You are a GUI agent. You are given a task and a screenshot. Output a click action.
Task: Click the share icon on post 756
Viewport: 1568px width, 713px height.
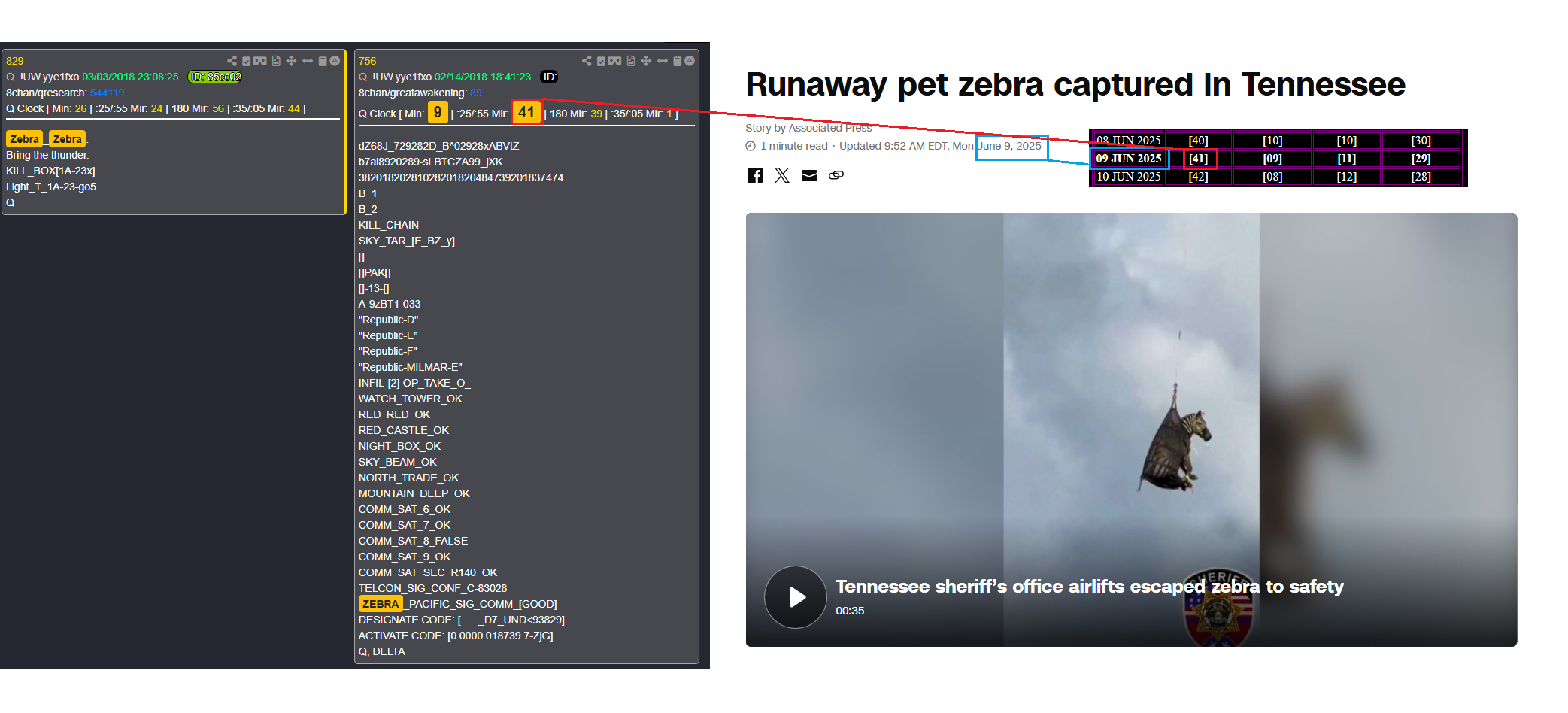click(x=587, y=61)
